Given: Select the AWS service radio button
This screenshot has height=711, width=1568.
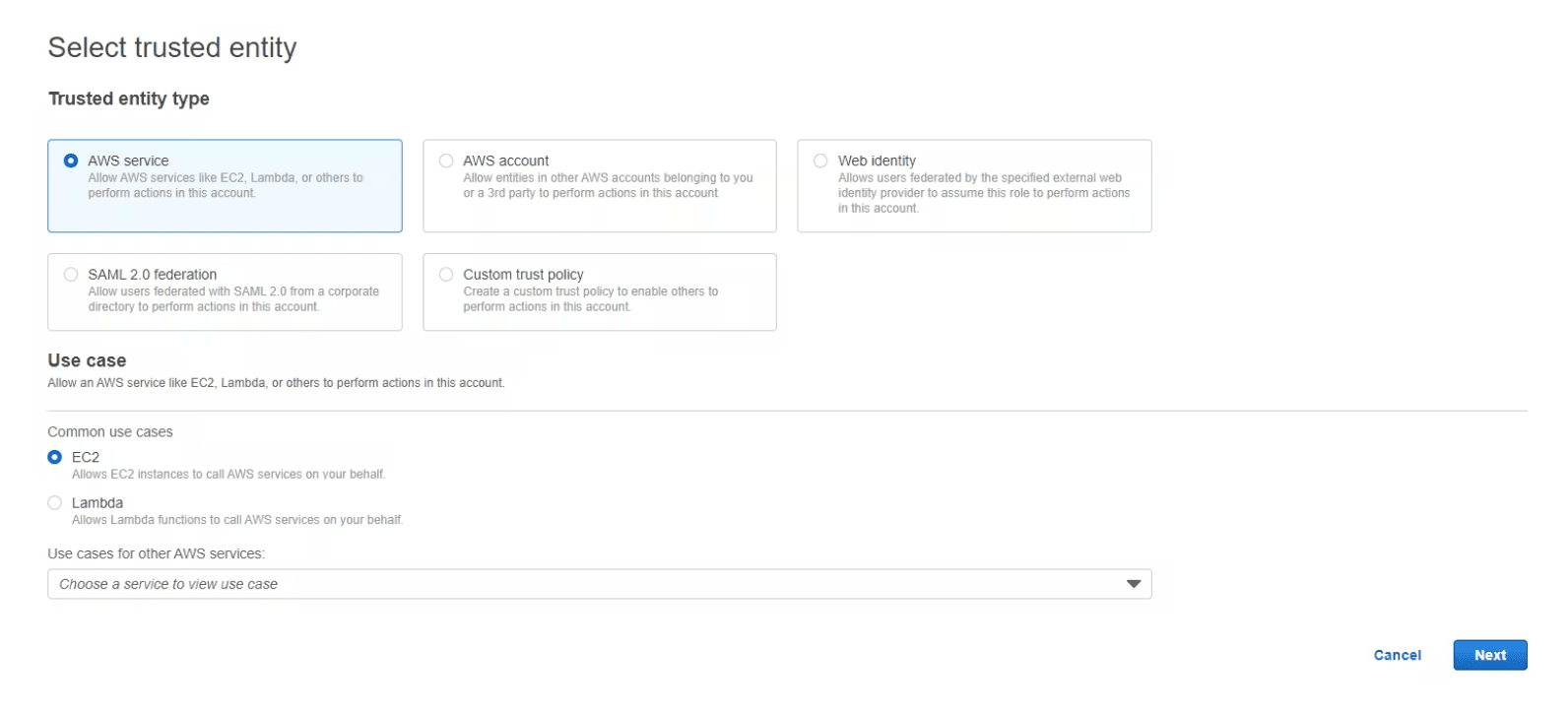Looking at the screenshot, I should 71,161.
